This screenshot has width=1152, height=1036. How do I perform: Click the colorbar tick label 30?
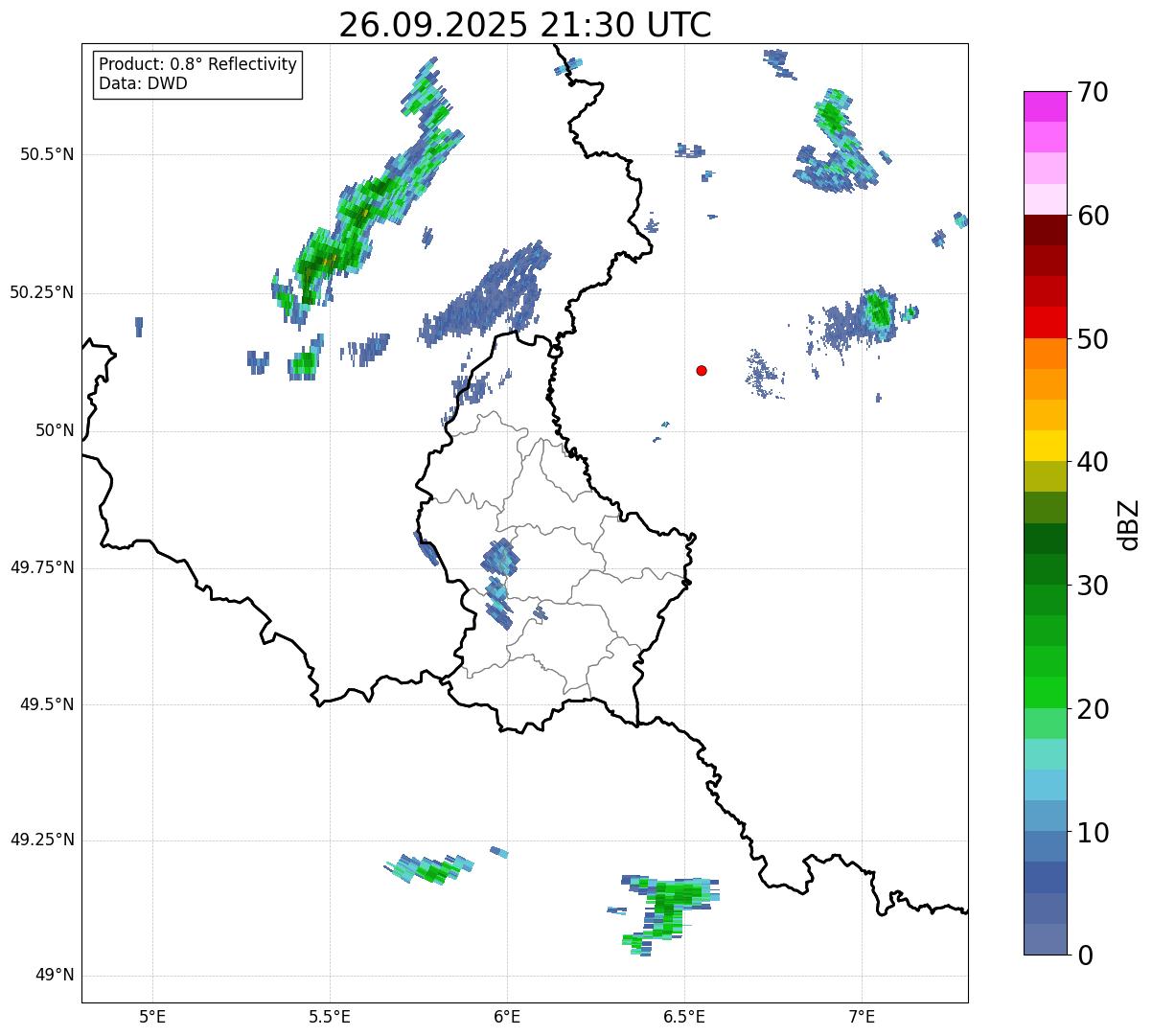click(x=1093, y=586)
